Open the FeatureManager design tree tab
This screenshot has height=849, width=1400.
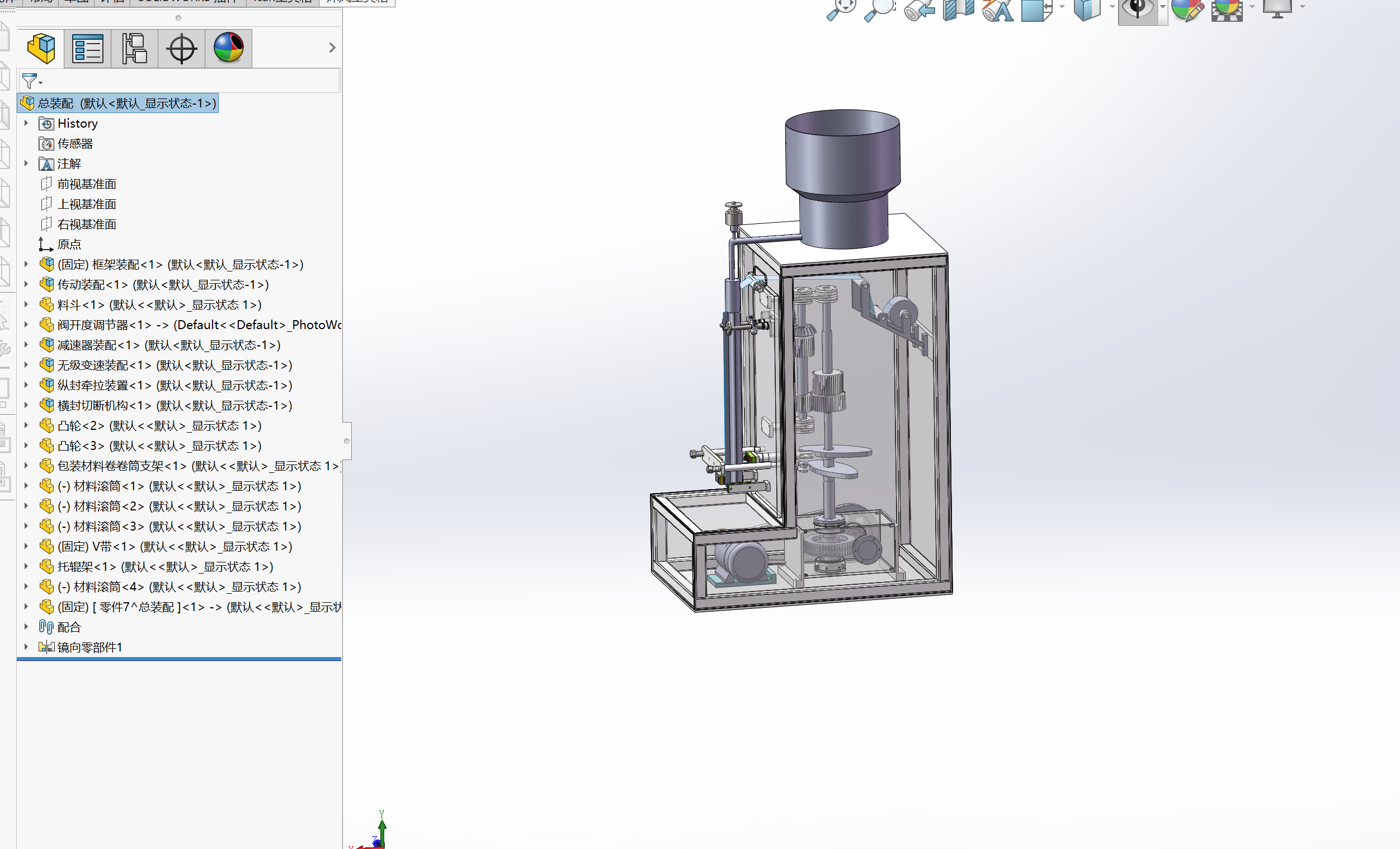(41, 48)
